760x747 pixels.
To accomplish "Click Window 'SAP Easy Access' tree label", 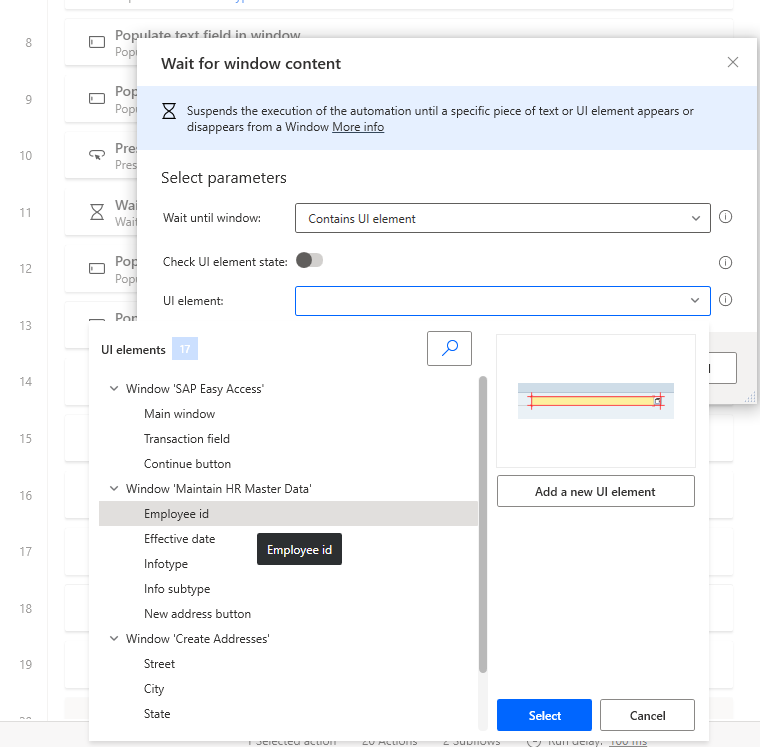I will [x=195, y=389].
